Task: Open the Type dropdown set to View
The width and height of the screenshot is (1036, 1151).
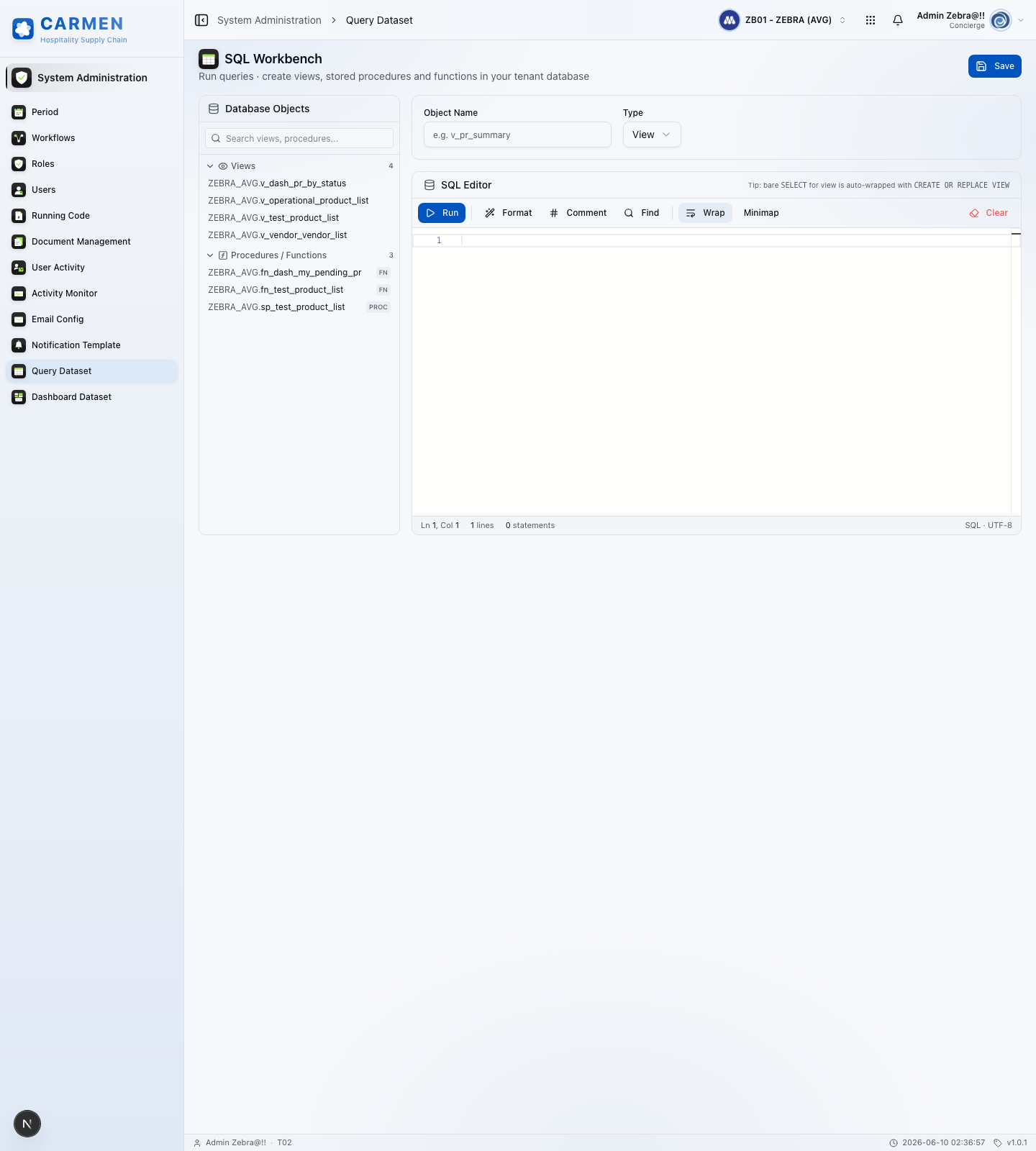Action: pyautogui.click(x=652, y=135)
